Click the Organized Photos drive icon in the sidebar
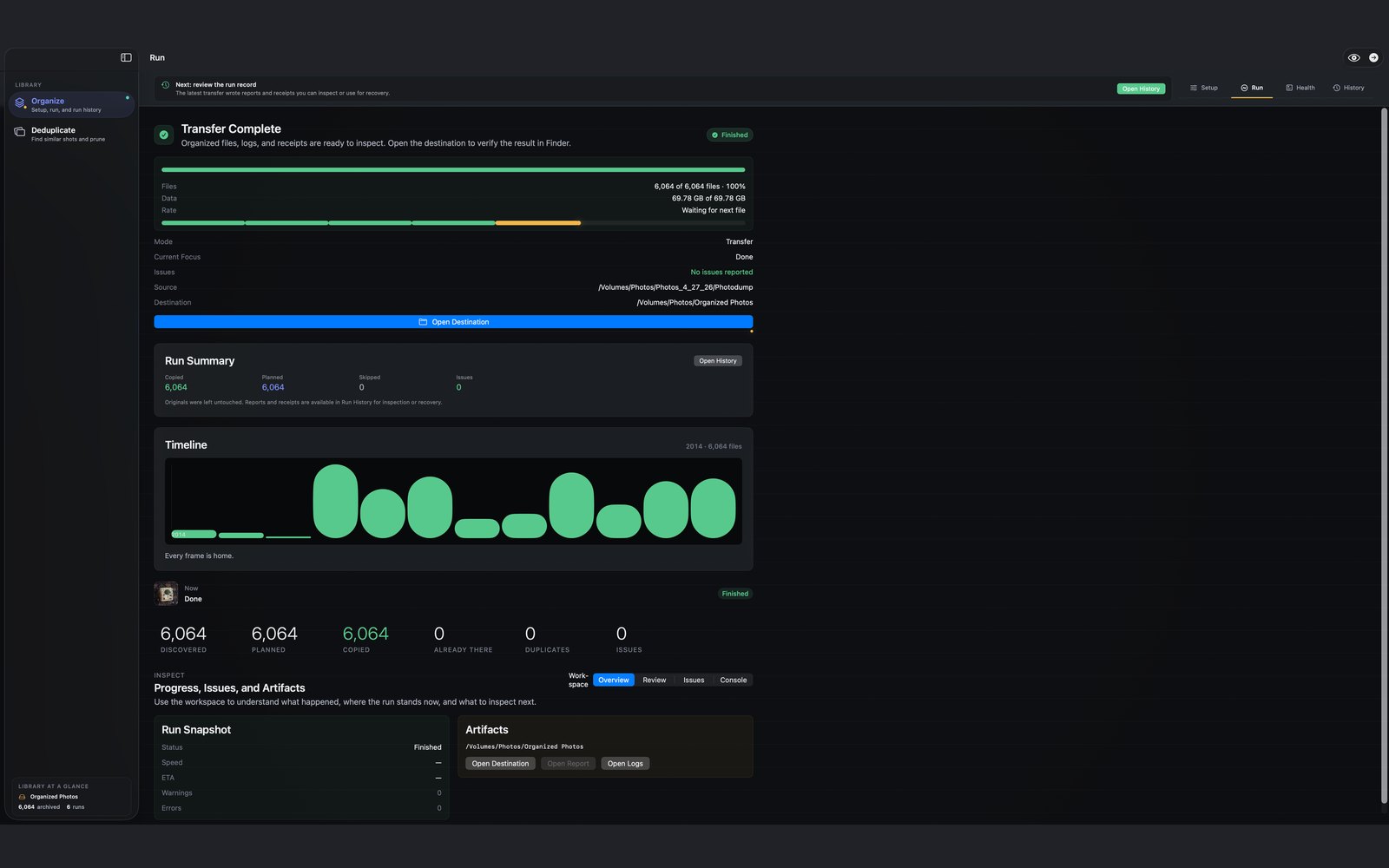 click(22, 797)
